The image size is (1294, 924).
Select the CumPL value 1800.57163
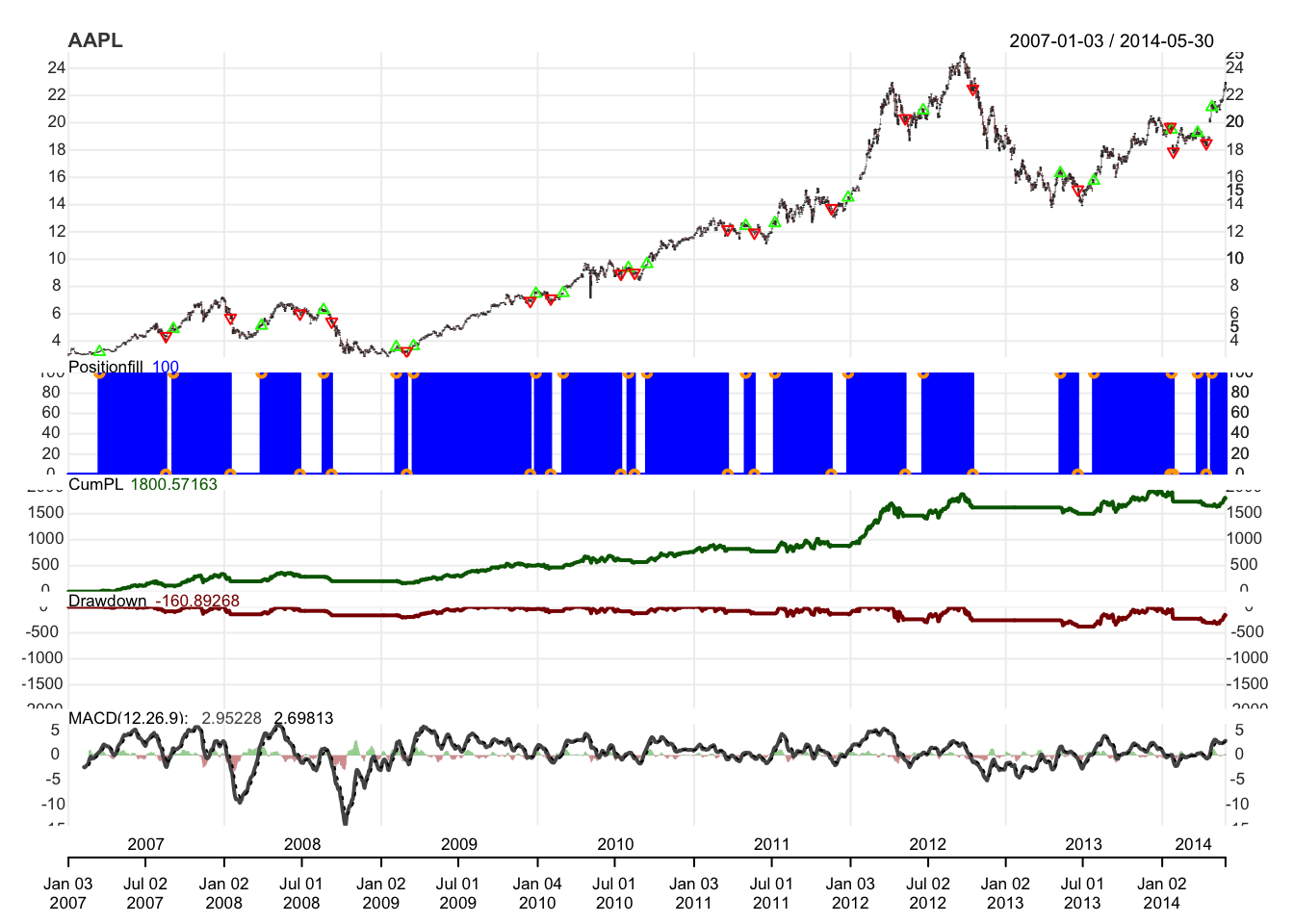174,484
